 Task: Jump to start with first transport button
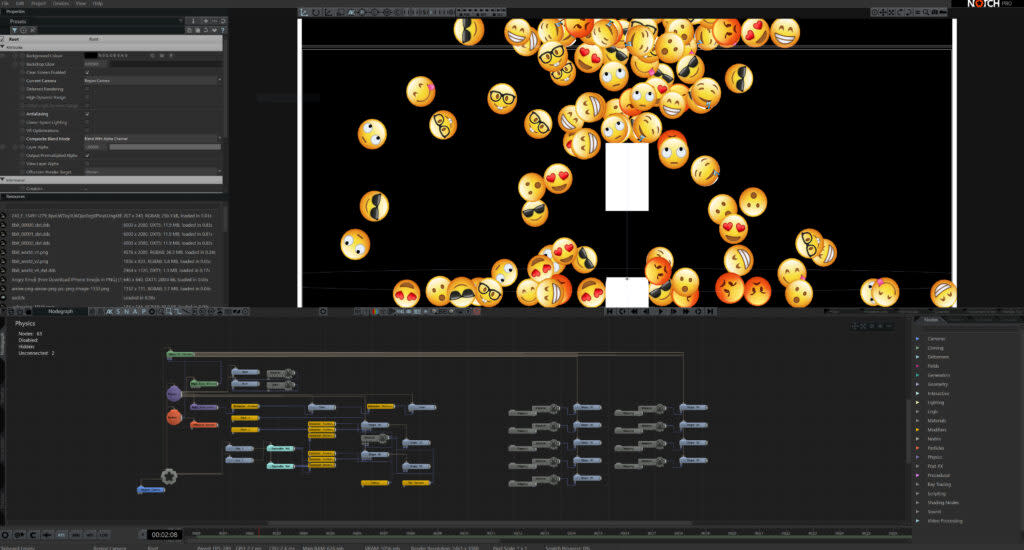tap(610, 312)
